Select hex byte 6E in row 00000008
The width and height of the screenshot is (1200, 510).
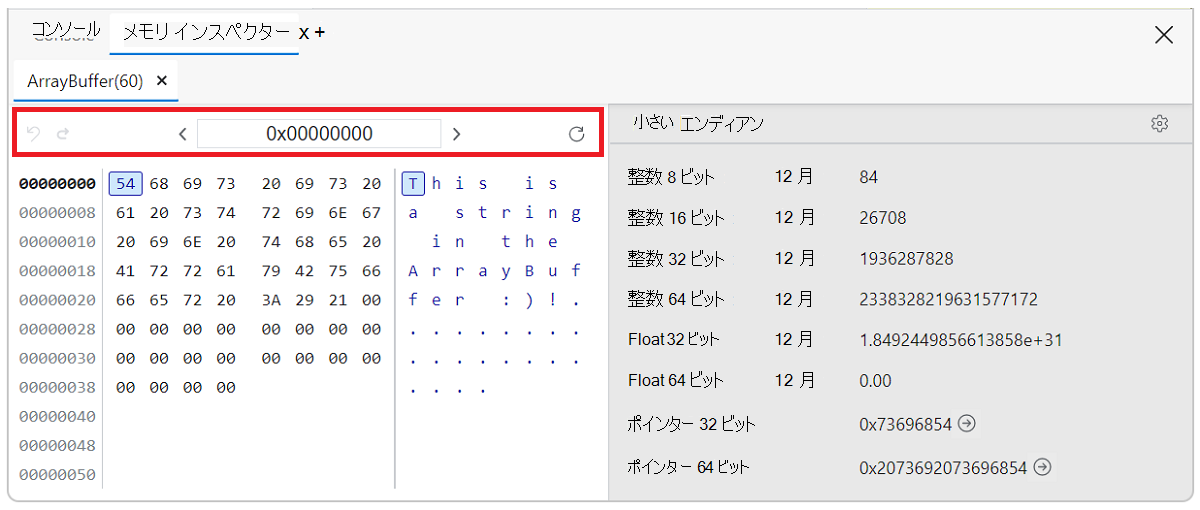[x=338, y=213]
